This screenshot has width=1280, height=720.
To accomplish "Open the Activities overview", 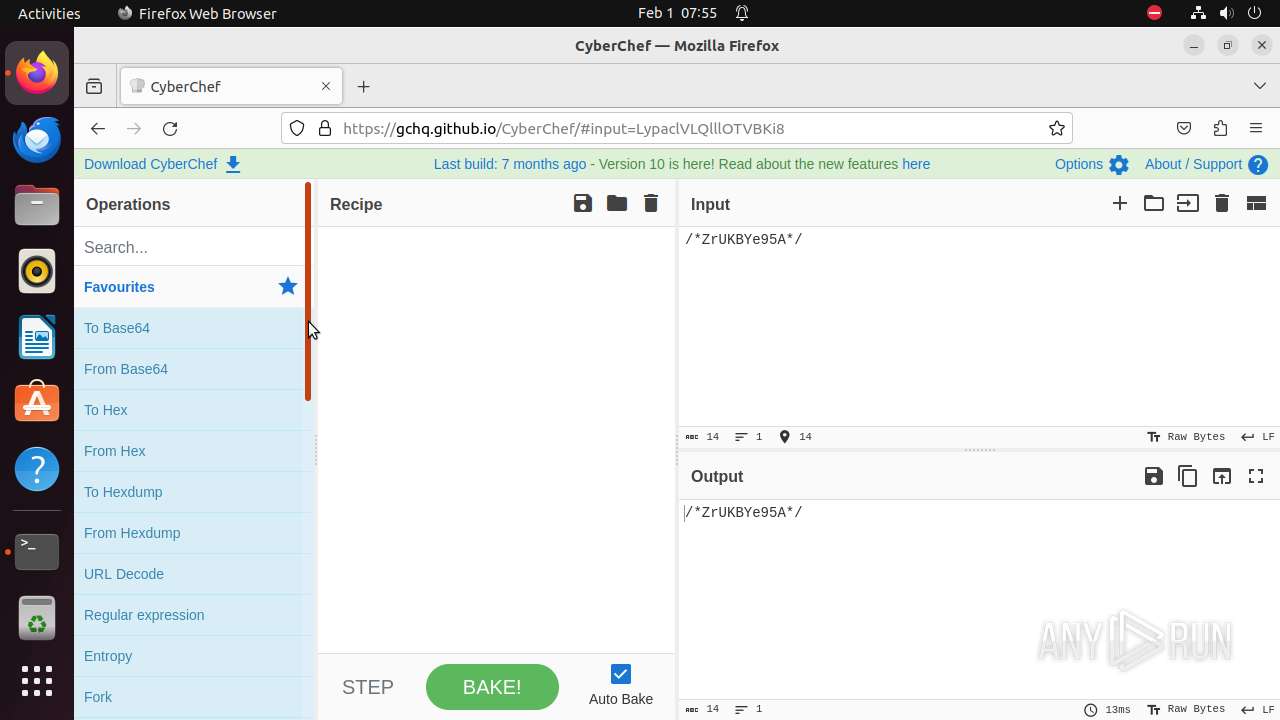I will 49,13.
